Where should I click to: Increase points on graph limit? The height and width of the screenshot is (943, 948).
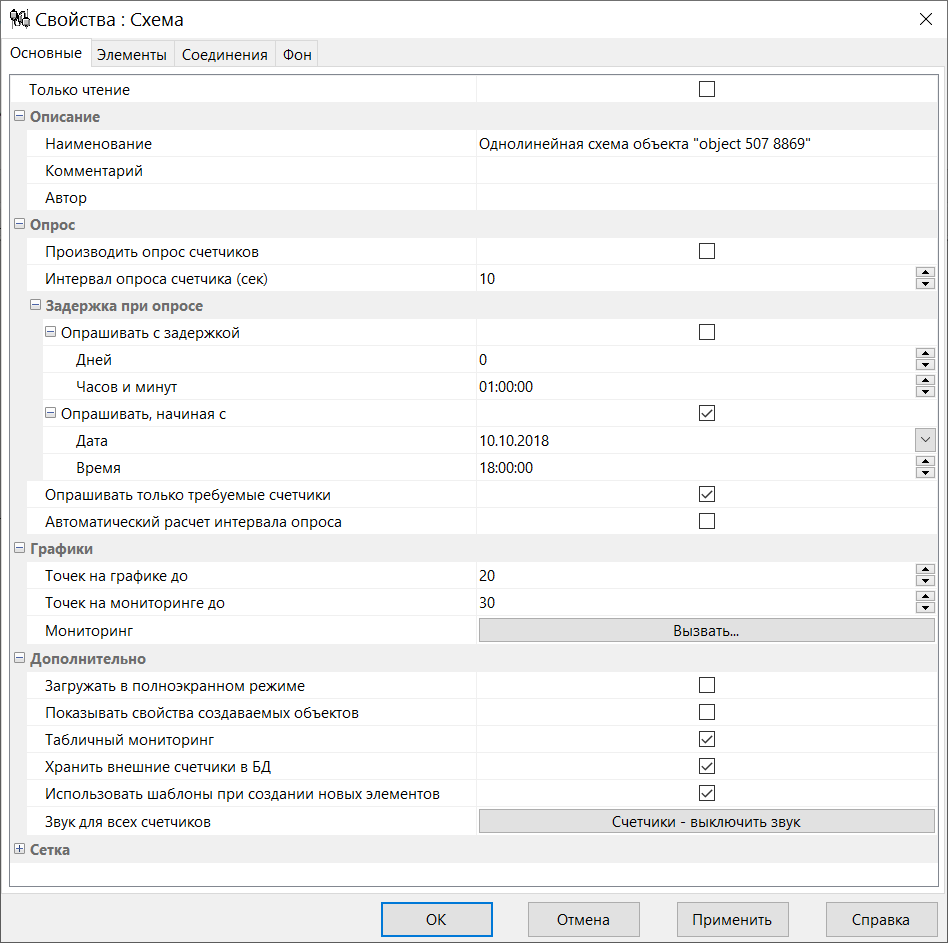pyautogui.click(x=925, y=570)
